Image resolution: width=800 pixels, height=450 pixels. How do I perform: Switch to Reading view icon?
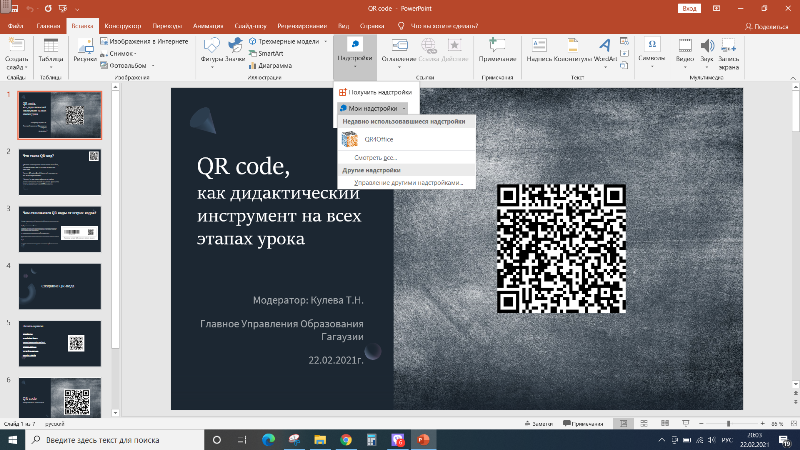(664, 423)
